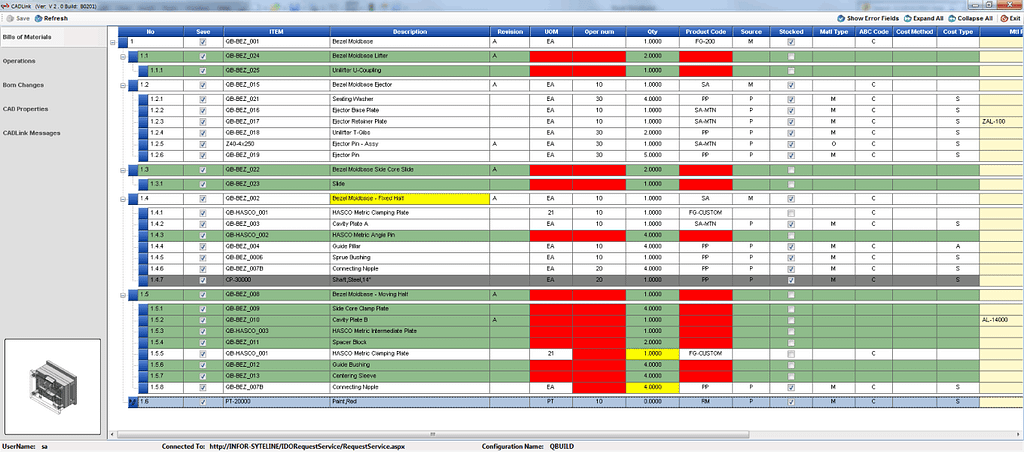Enable Stocked checkbox for row 1.4.1
Screen dimensions: 1024x452
[x=792, y=213]
